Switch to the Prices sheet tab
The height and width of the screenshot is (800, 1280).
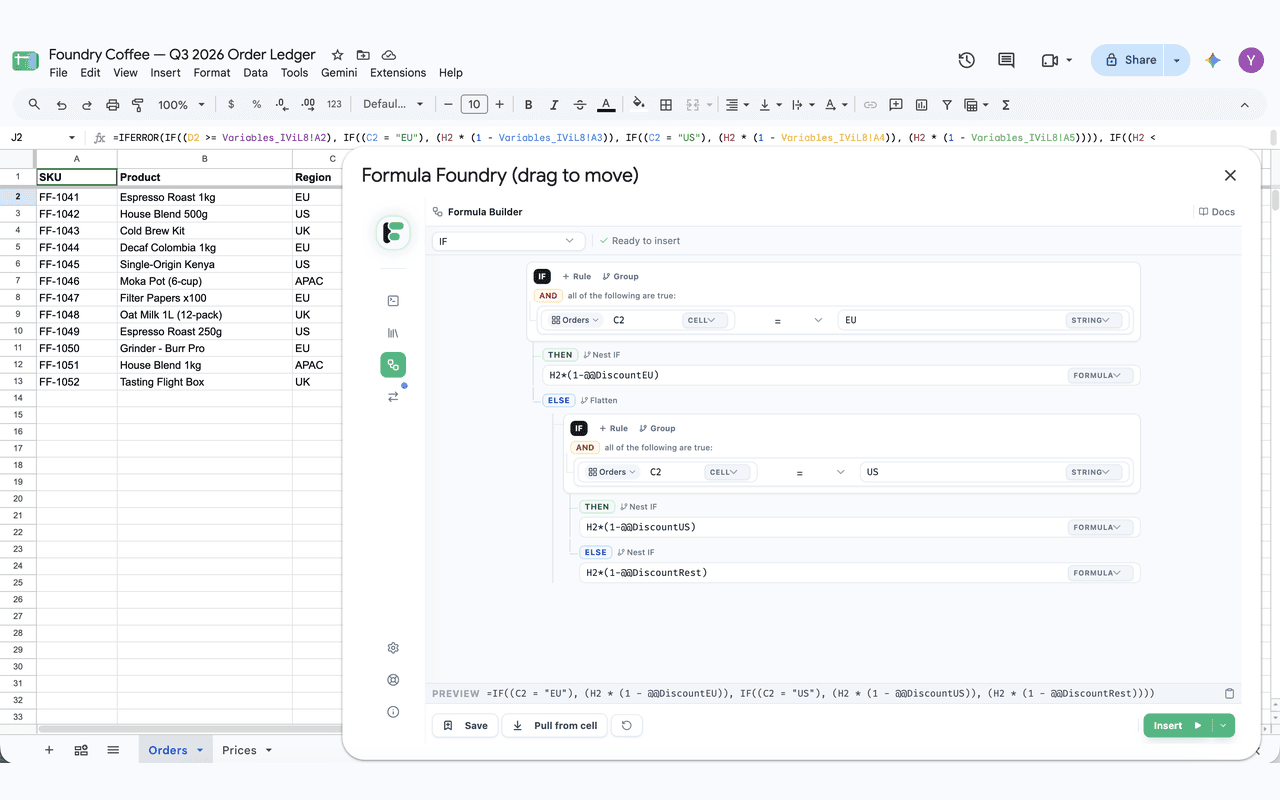click(x=246, y=750)
